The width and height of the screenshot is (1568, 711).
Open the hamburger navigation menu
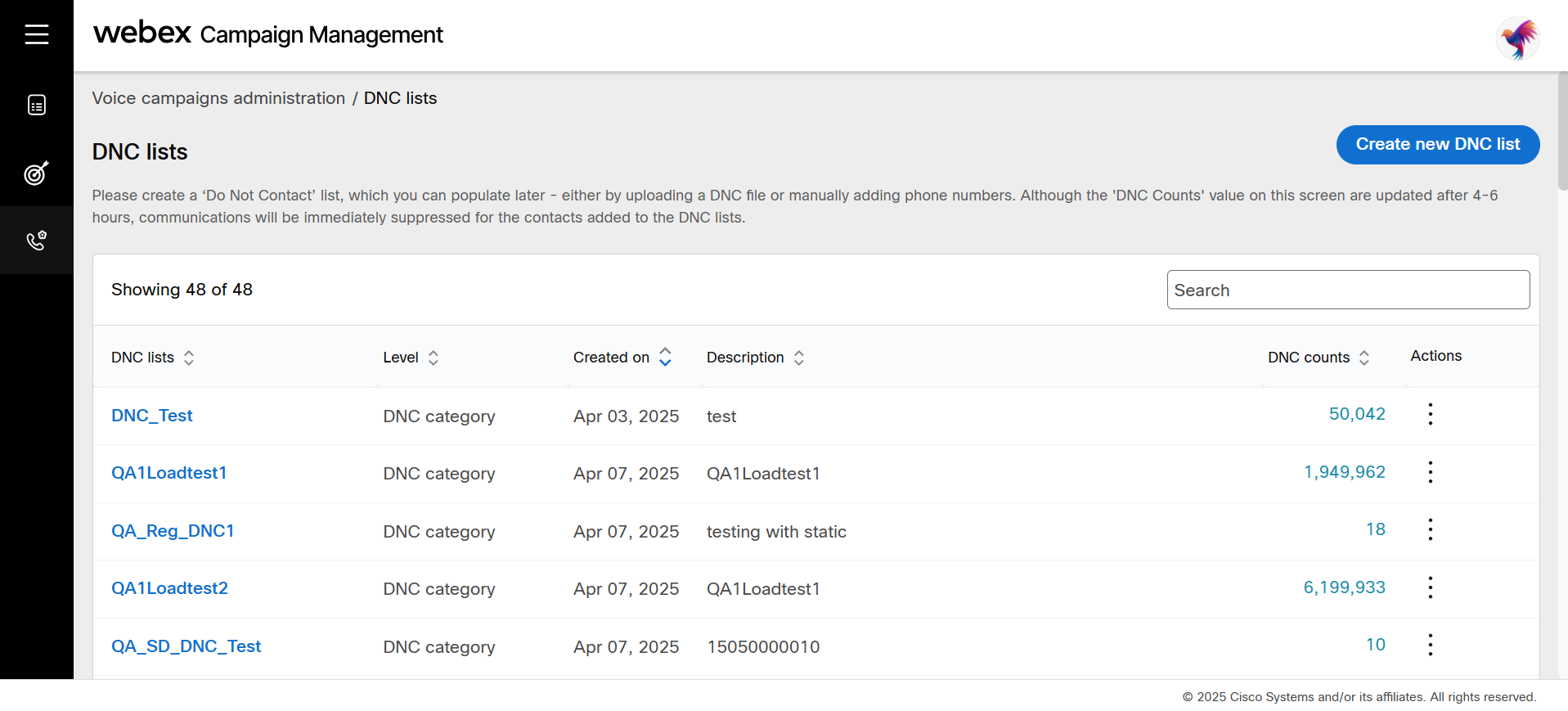[x=37, y=34]
